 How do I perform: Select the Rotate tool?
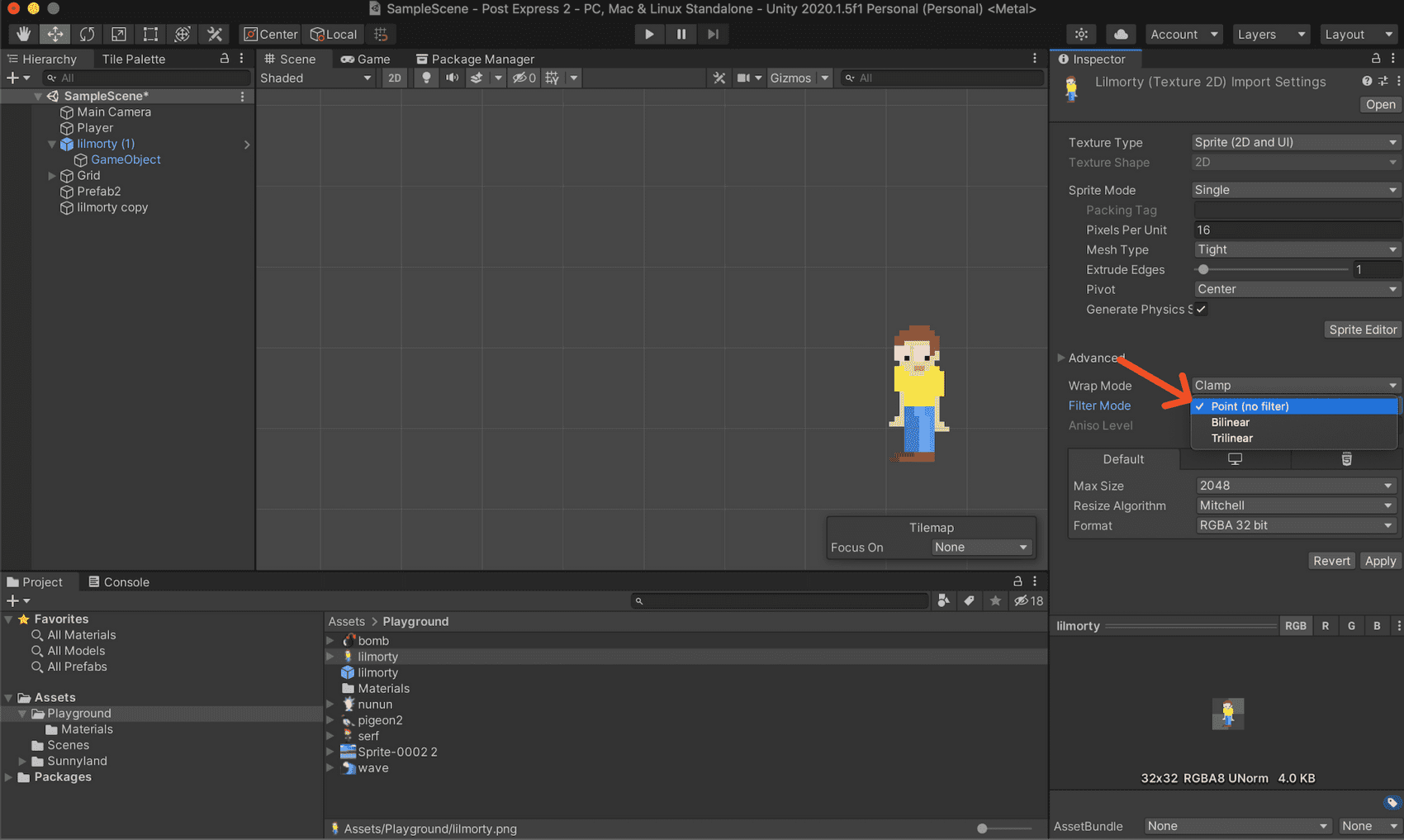pyautogui.click(x=87, y=34)
